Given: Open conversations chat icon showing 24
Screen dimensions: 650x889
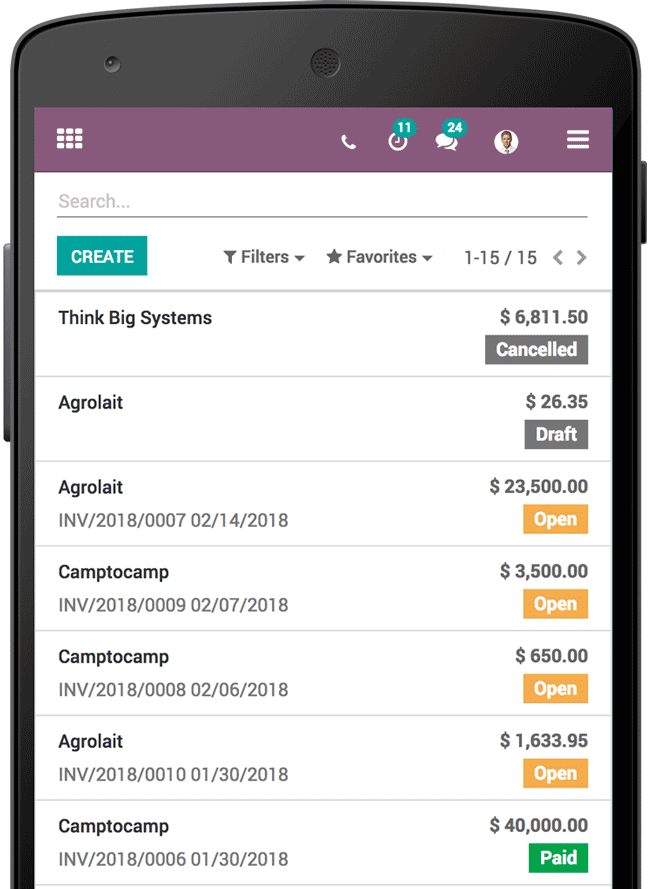Looking at the screenshot, I should (x=449, y=137).
